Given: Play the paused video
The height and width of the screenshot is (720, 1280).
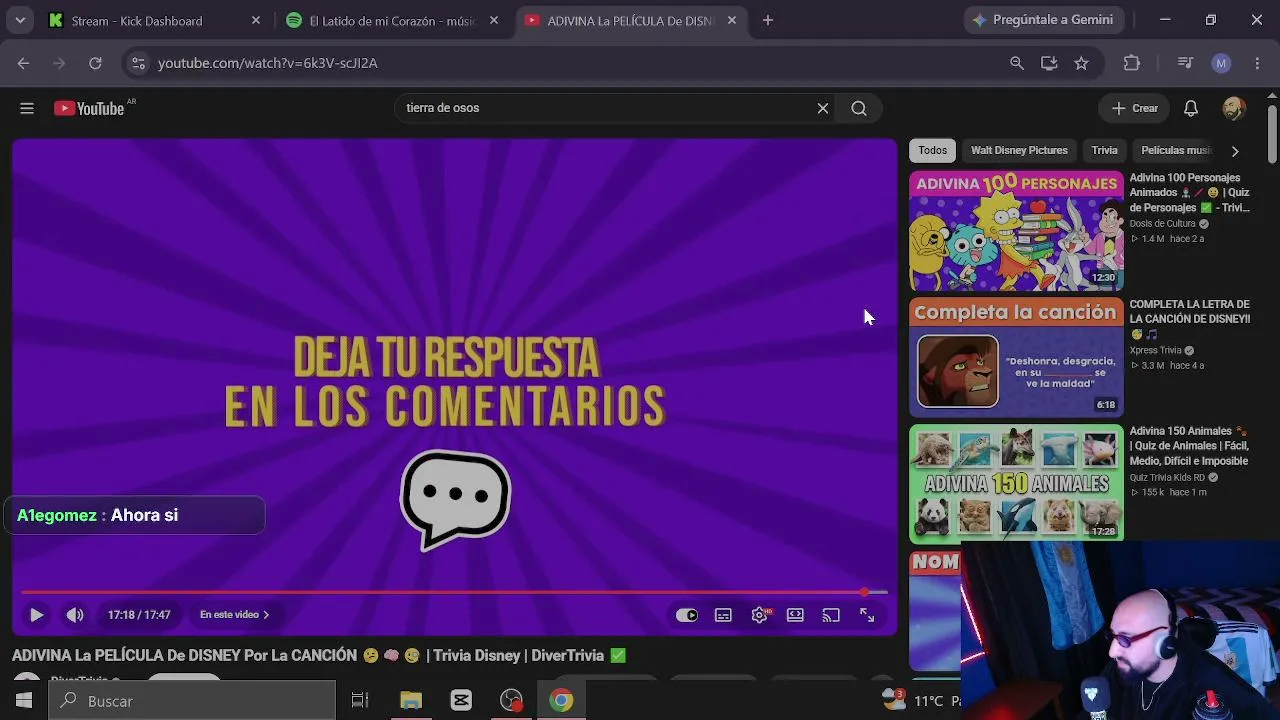Looking at the screenshot, I should click(36, 615).
